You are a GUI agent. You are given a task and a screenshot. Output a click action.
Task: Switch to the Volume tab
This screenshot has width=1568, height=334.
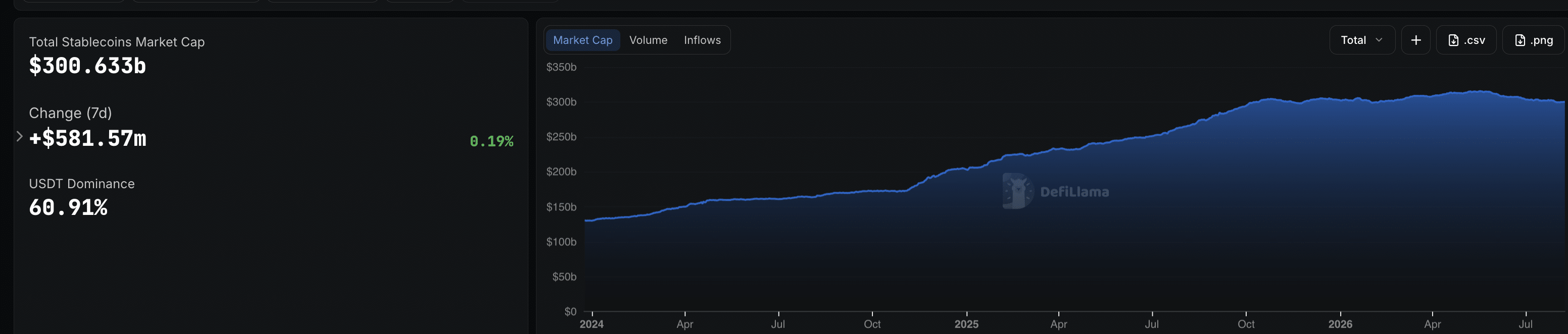pyautogui.click(x=648, y=40)
